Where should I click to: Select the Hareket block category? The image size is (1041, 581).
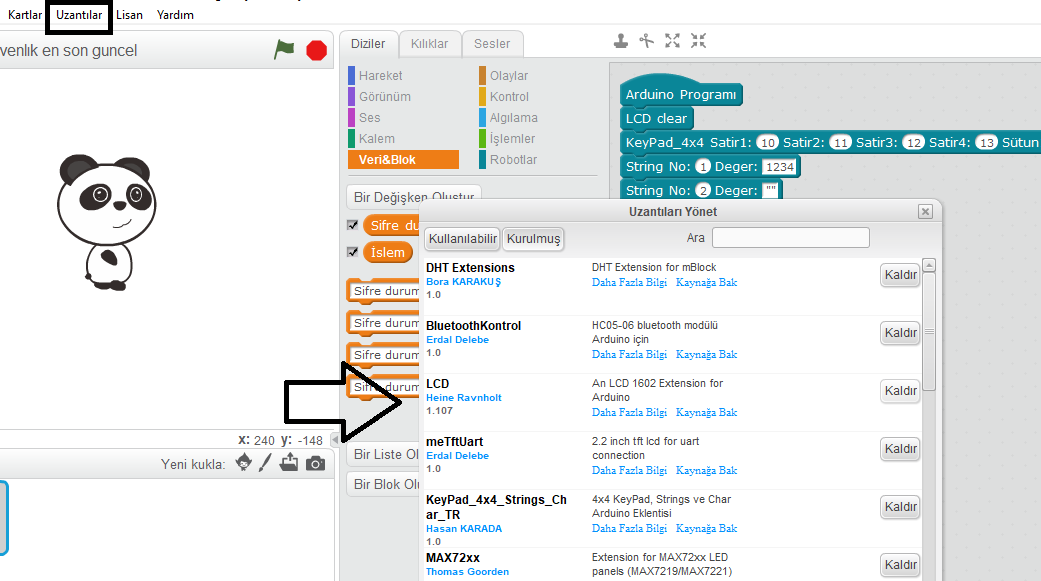(x=380, y=76)
